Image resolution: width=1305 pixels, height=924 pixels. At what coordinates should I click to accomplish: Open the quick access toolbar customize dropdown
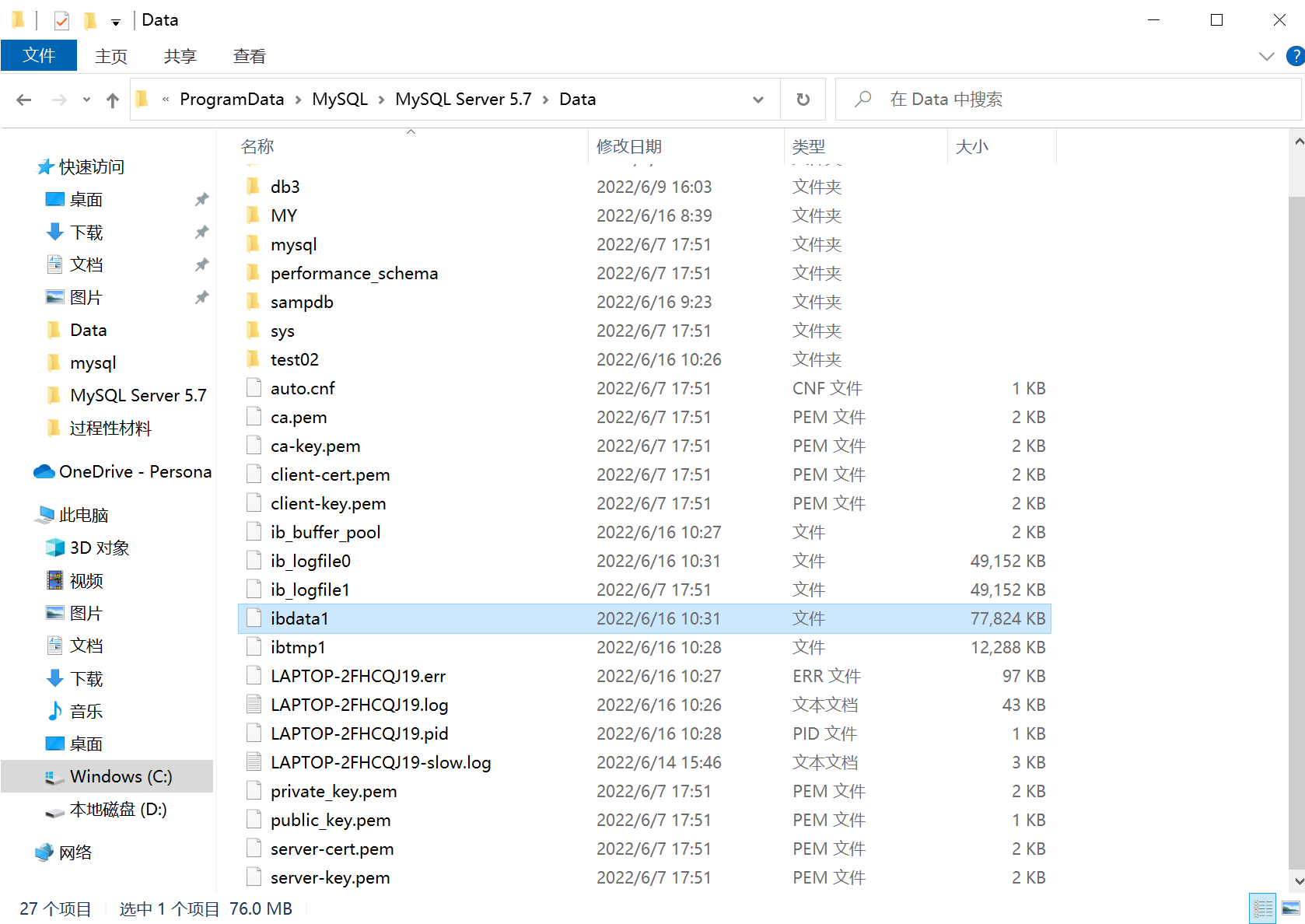click(116, 22)
